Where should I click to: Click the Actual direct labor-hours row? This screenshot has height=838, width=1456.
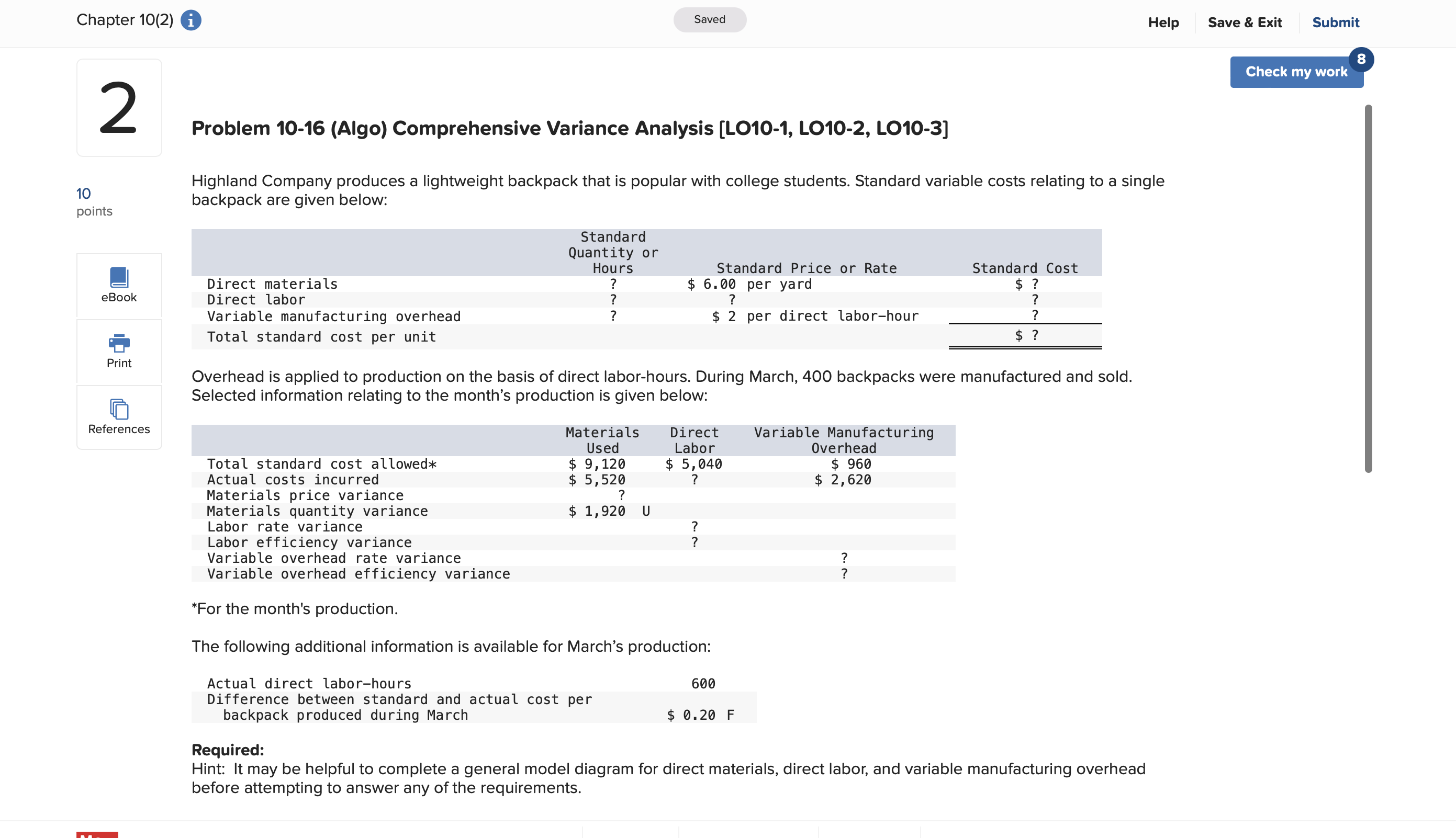(x=309, y=683)
